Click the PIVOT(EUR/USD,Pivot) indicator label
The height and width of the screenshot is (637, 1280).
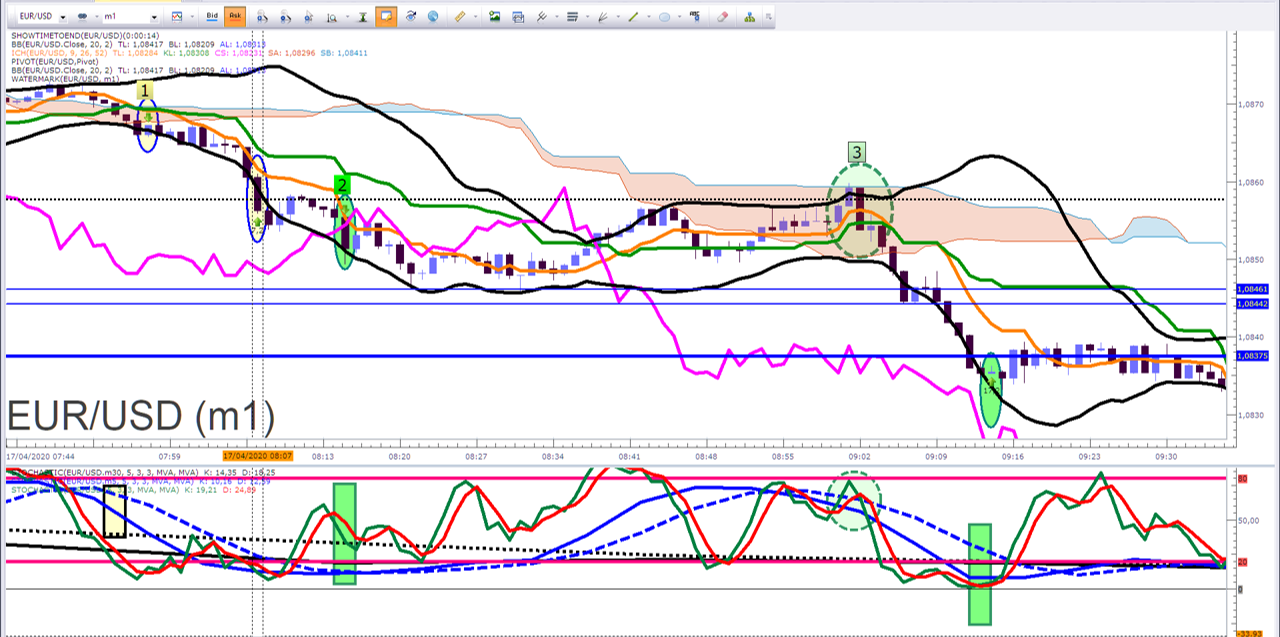pos(54,62)
